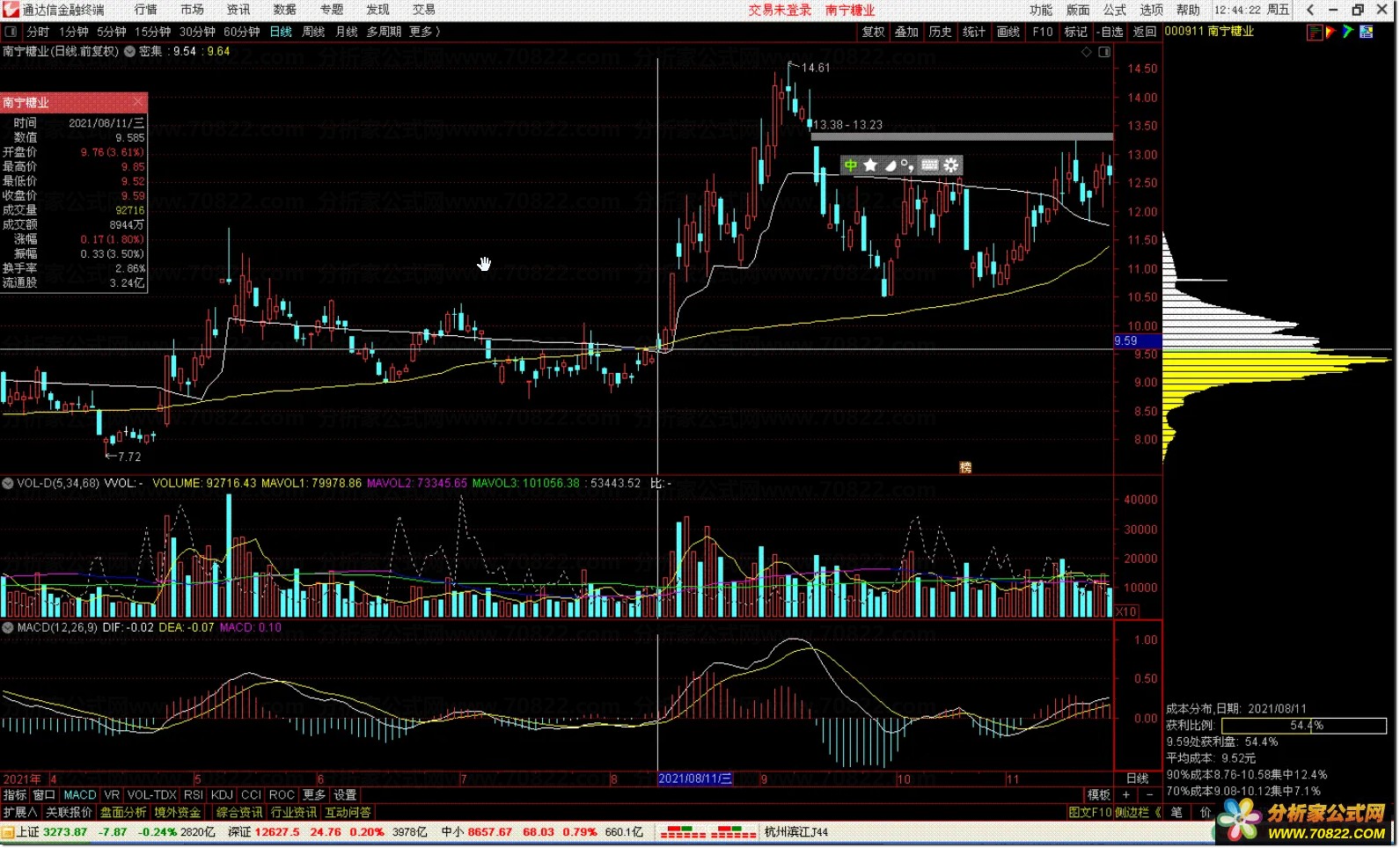
Task: Open the 市场 menu
Action: pyautogui.click(x=192, y=10)
